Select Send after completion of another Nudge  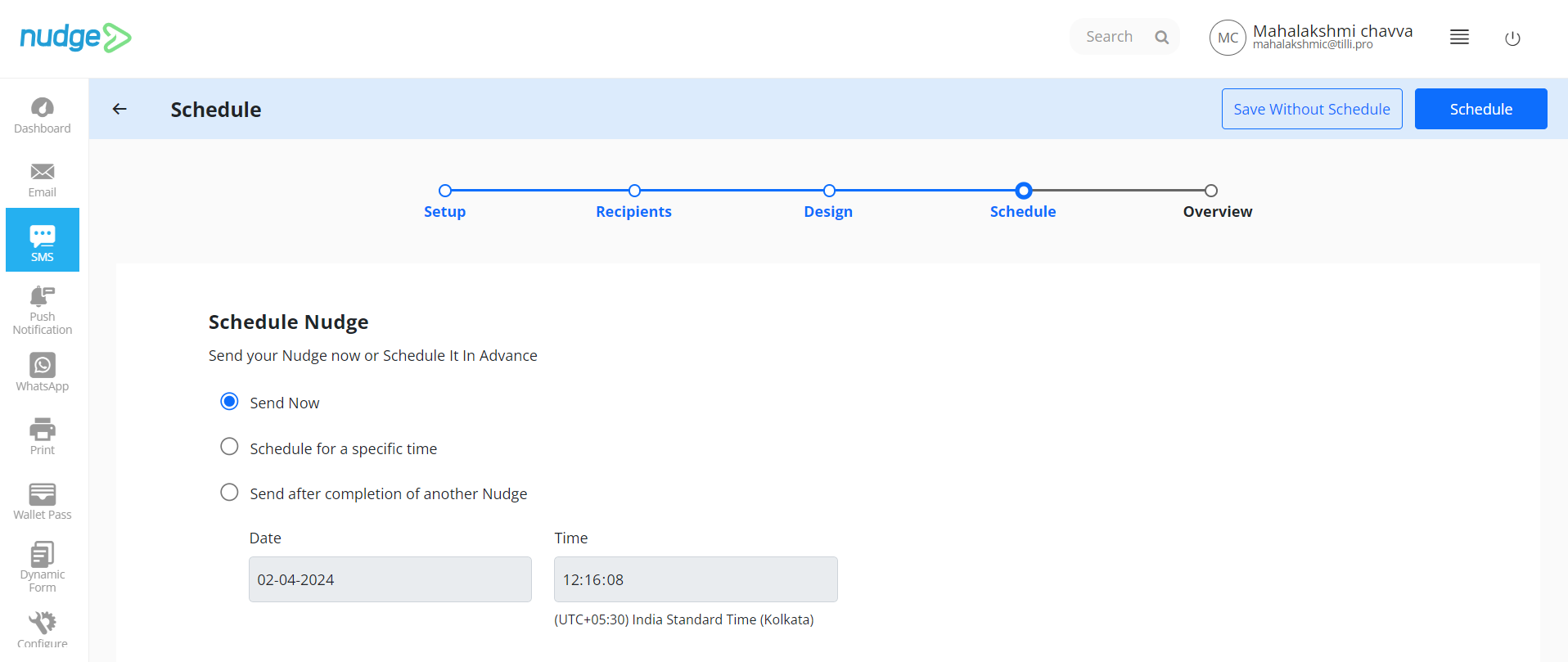[x=229, y=492]
